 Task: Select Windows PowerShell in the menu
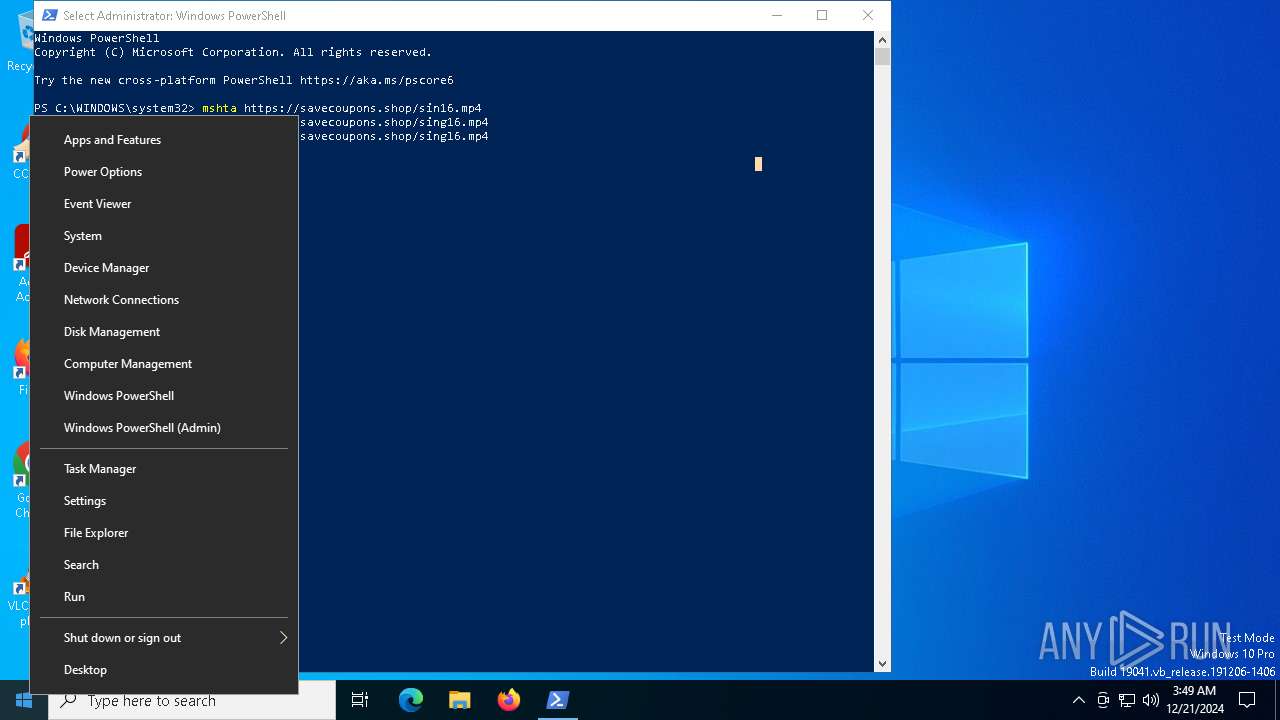pos(164,396)
